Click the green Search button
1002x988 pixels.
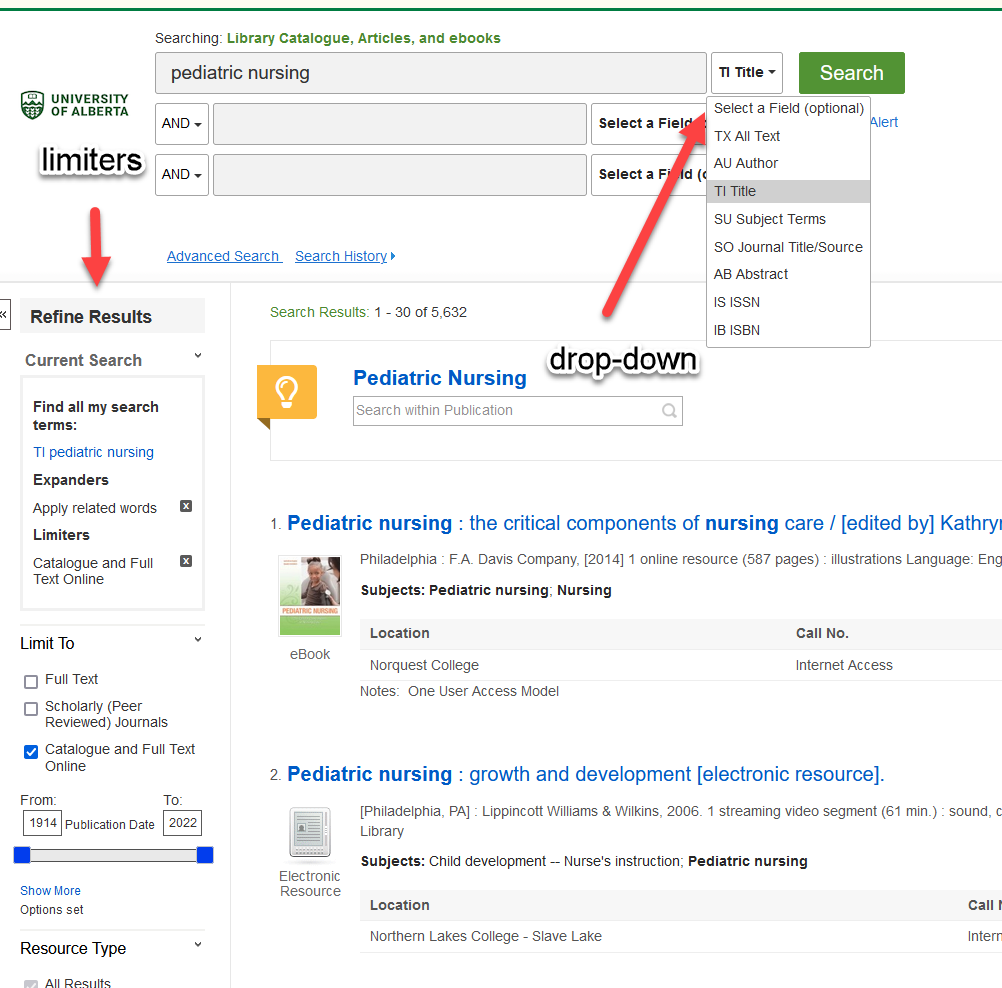pos(851,73)
